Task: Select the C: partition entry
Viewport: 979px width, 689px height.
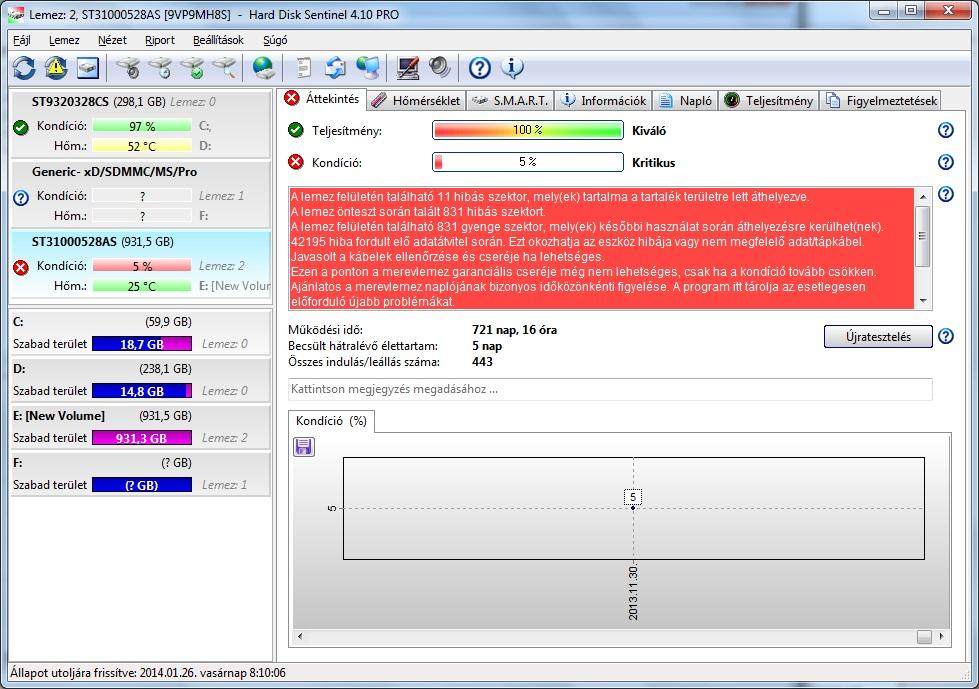Action: click(x=140, y=333)
